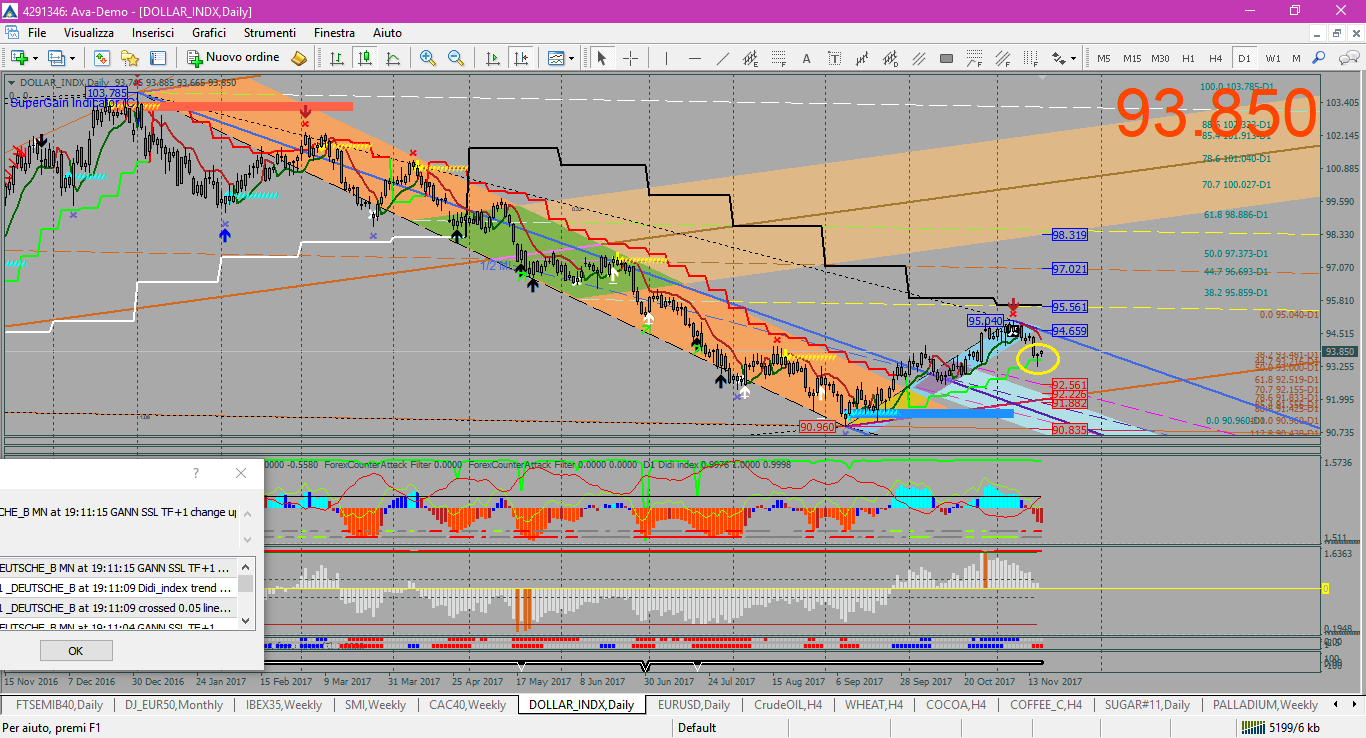Select the crosshair tool

click(630, 58)
